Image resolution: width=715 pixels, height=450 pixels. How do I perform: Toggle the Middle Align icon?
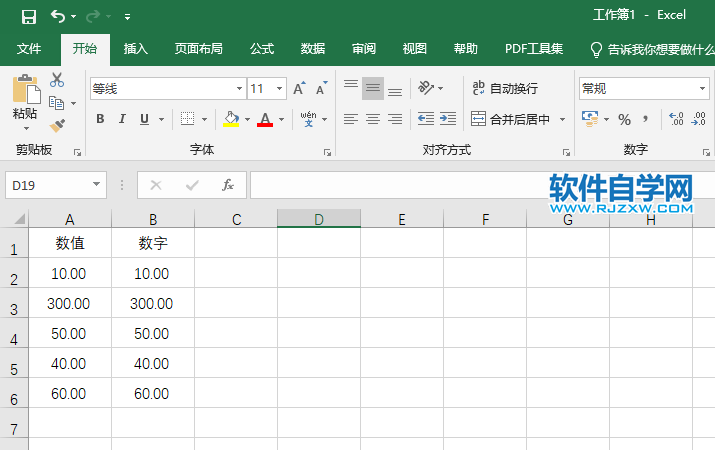point(373,88)
